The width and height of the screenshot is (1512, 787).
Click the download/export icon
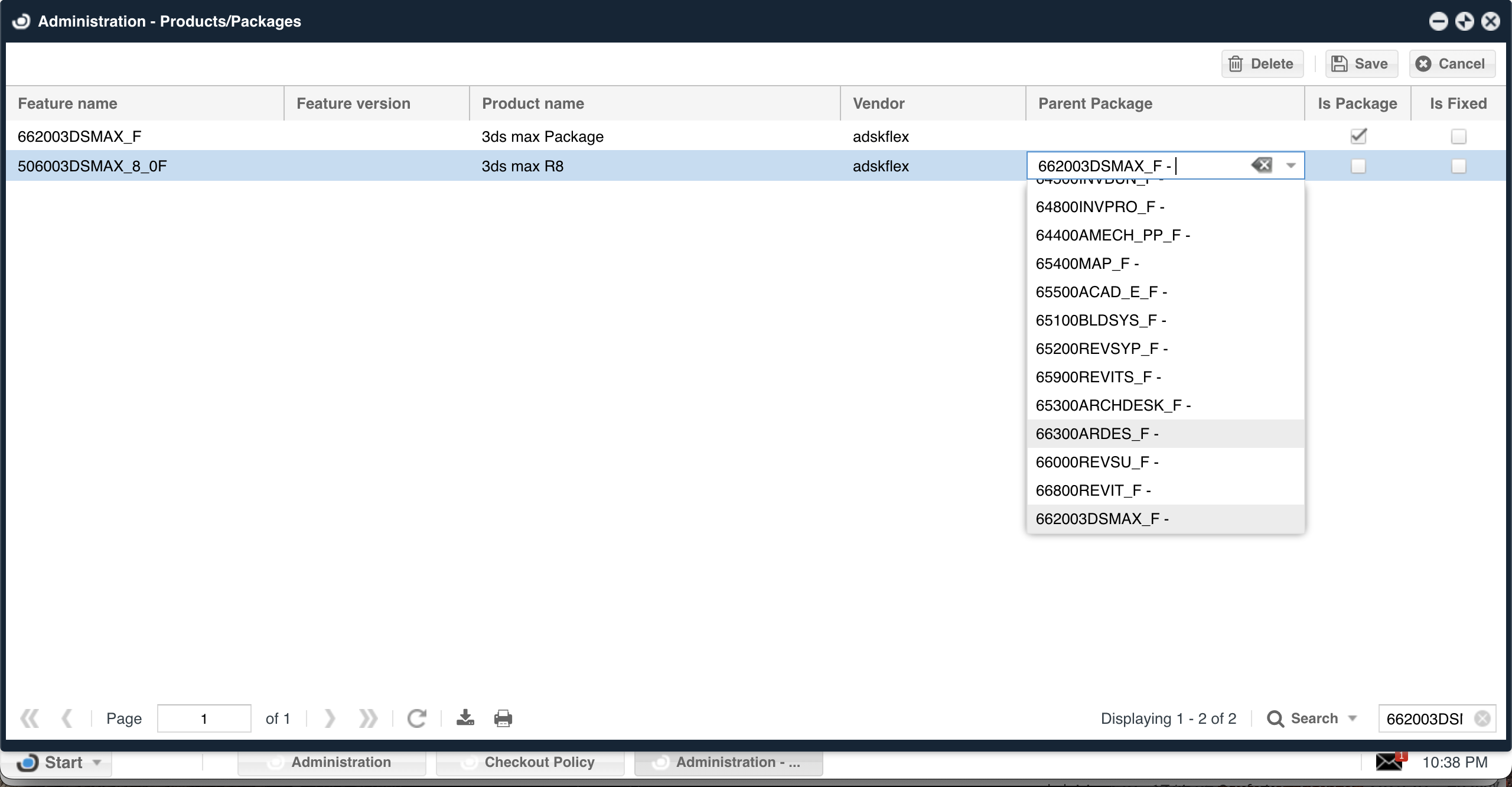point(465,718)
